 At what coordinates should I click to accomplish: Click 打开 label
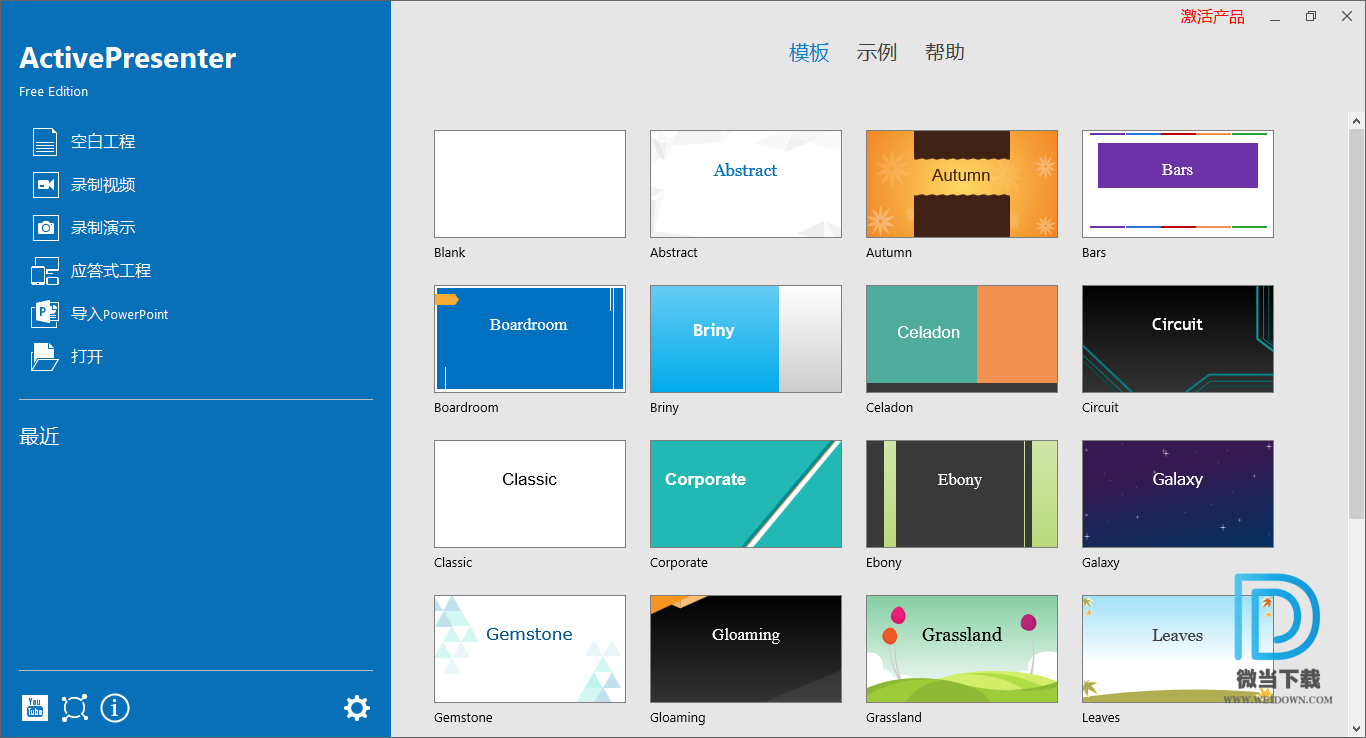(x=87, y=357)
